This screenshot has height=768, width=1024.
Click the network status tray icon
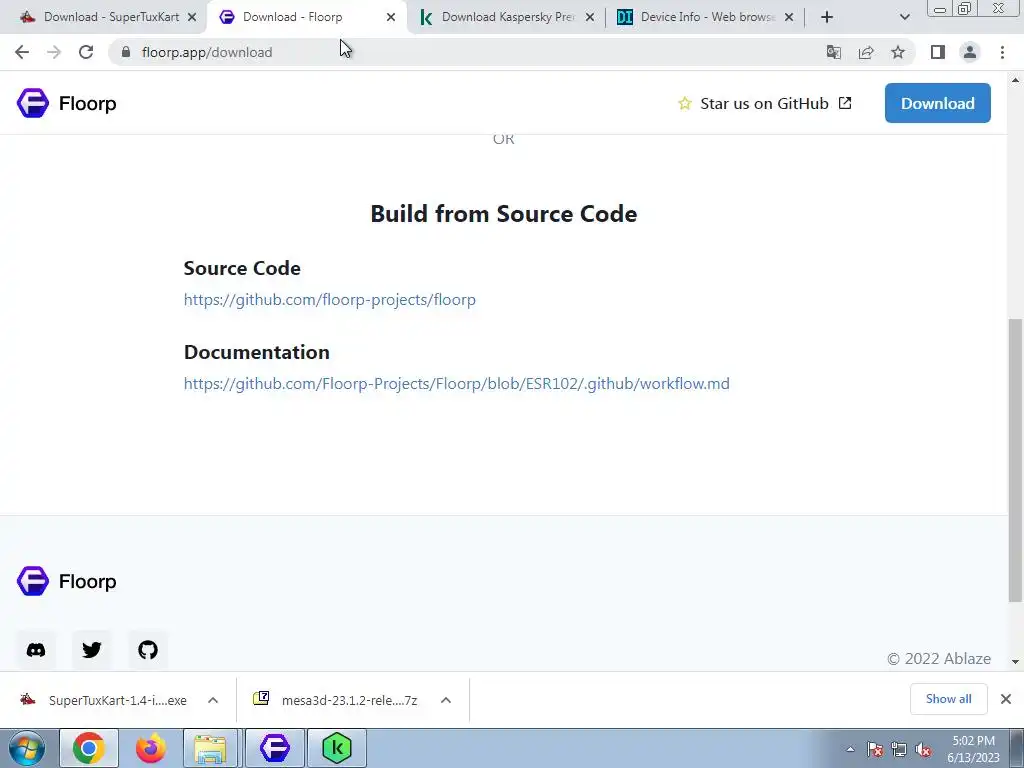point(899,750)
